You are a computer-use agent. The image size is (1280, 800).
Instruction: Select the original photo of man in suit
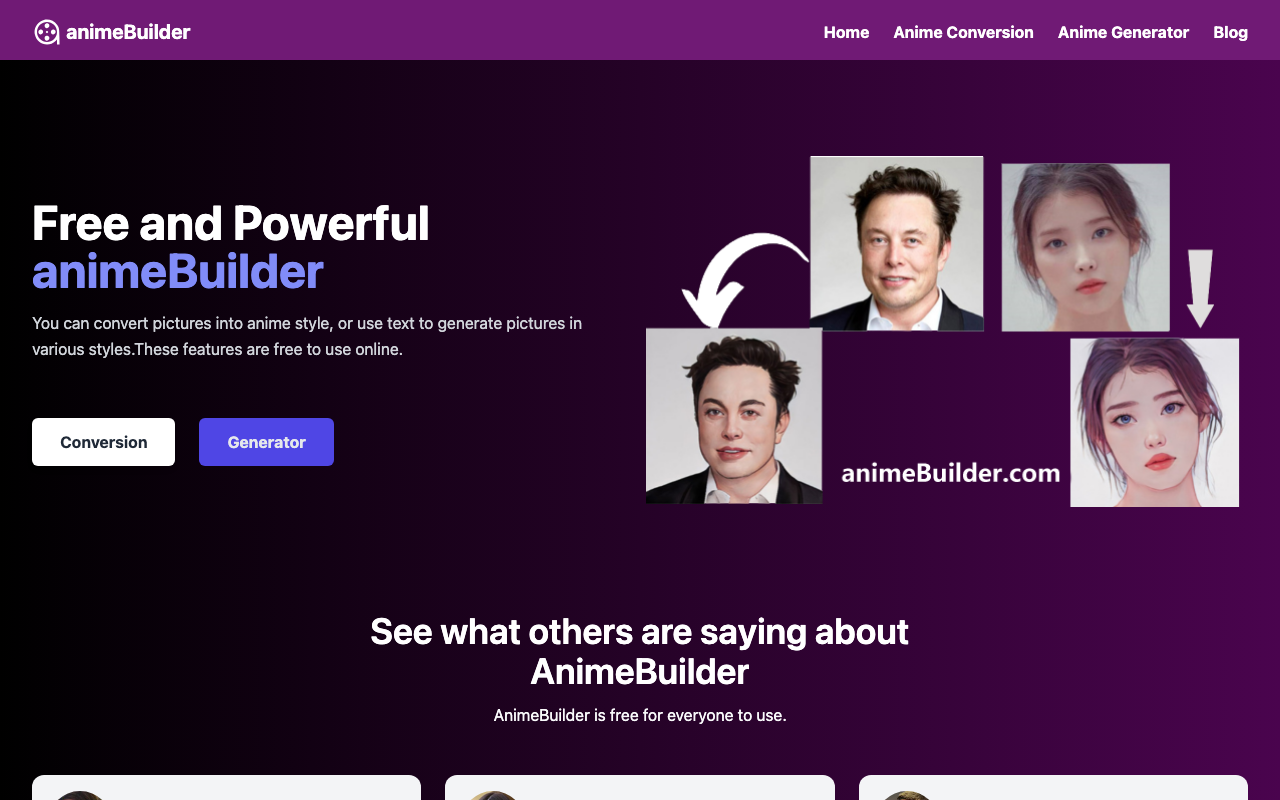pos(897,243)
